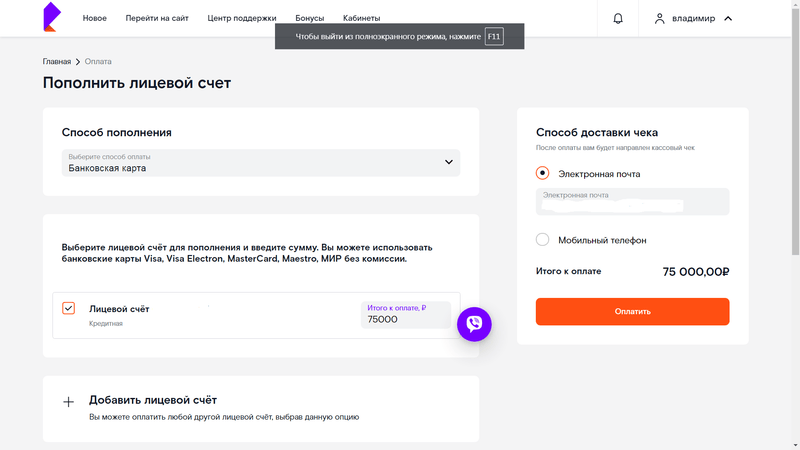Click the Электронная почта input field
800x450 pixels.
point(632,203)
